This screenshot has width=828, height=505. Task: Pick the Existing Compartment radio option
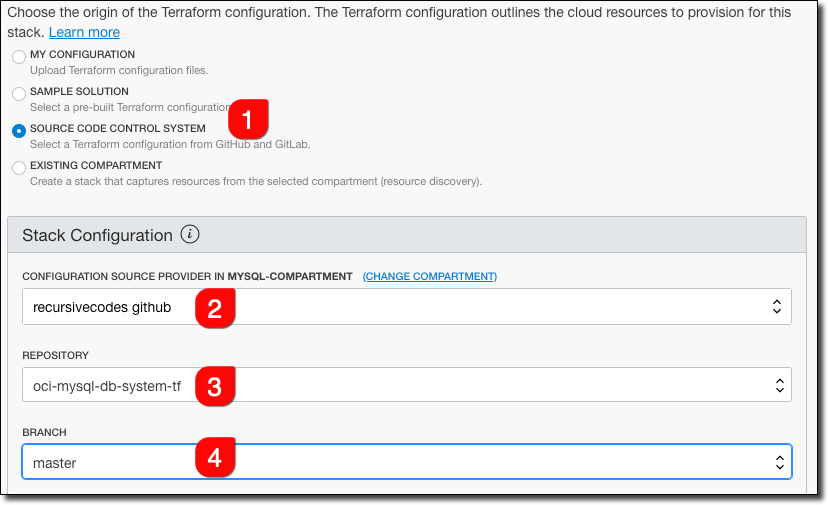(19, 167)
